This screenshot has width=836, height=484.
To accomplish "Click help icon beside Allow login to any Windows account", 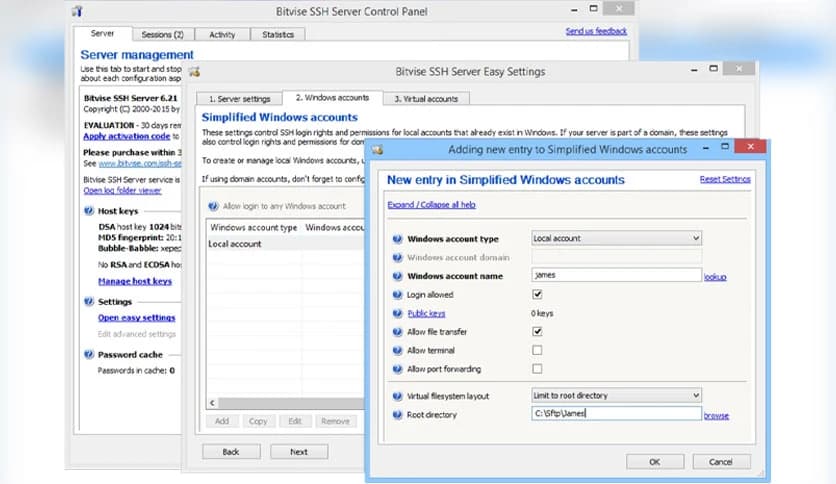I will click(213, 206).
